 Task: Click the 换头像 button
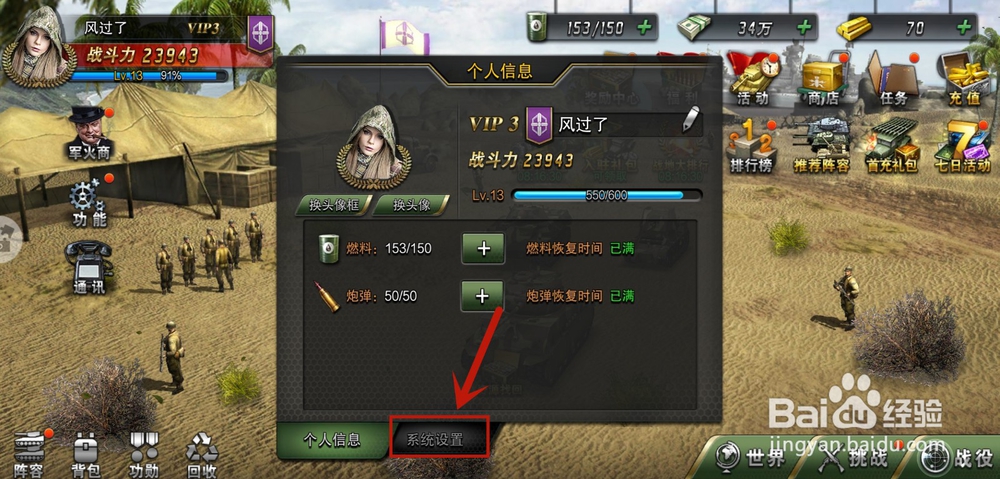click(411, 205)
